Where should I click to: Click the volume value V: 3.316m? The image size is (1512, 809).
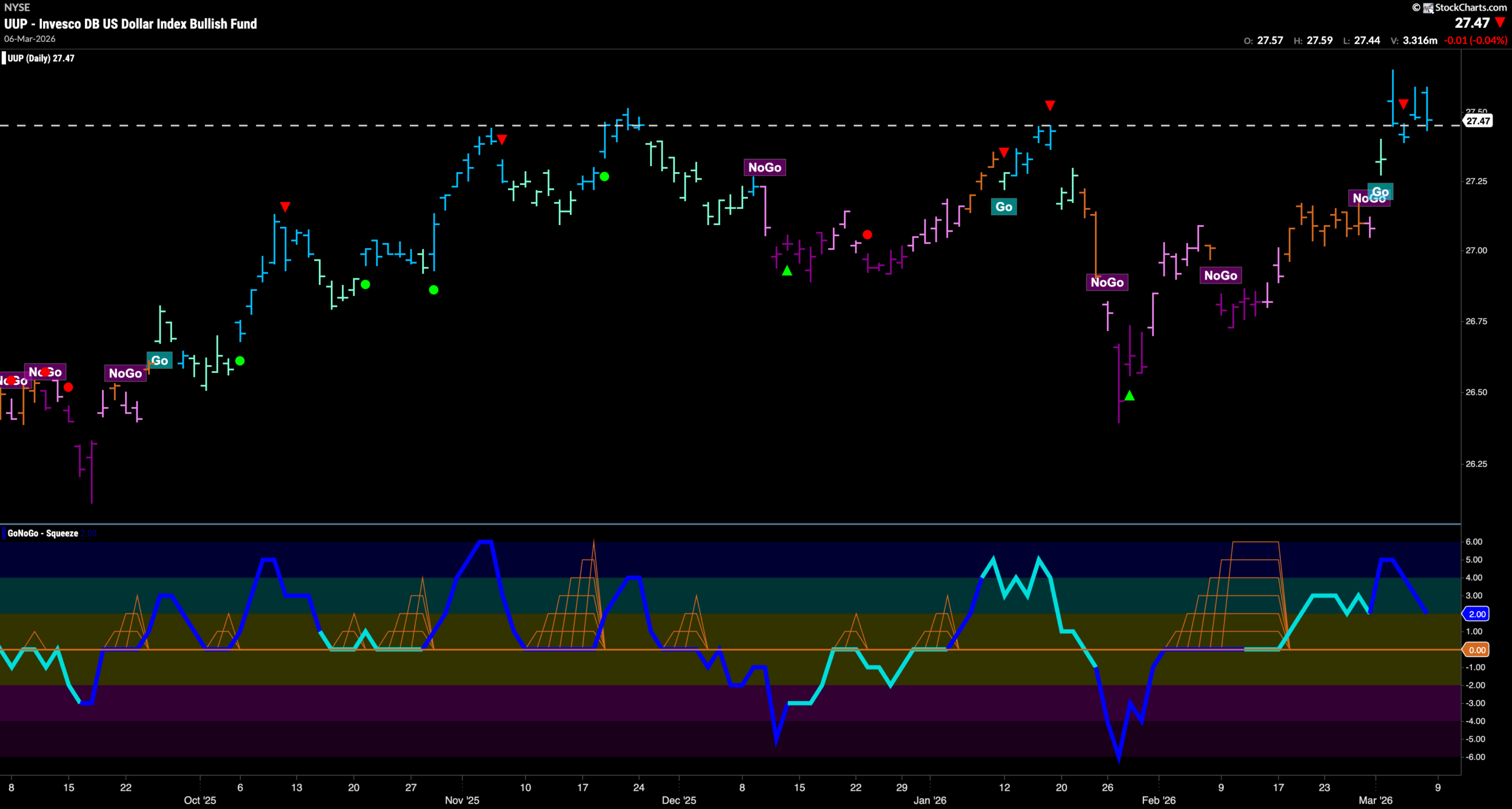1414,40
